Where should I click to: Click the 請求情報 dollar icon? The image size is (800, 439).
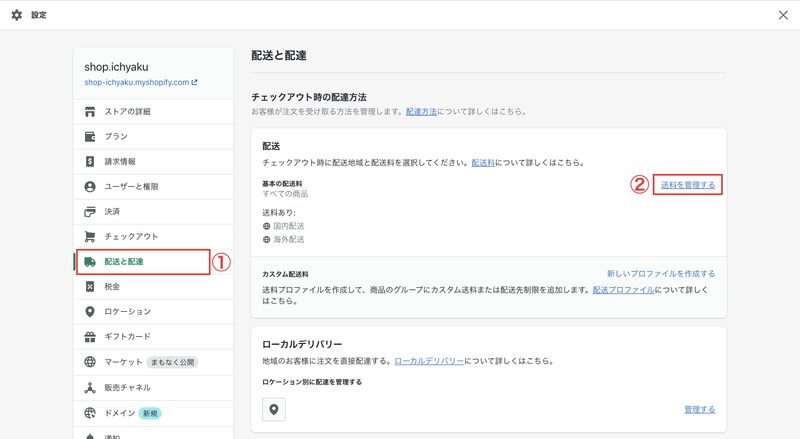90,162
